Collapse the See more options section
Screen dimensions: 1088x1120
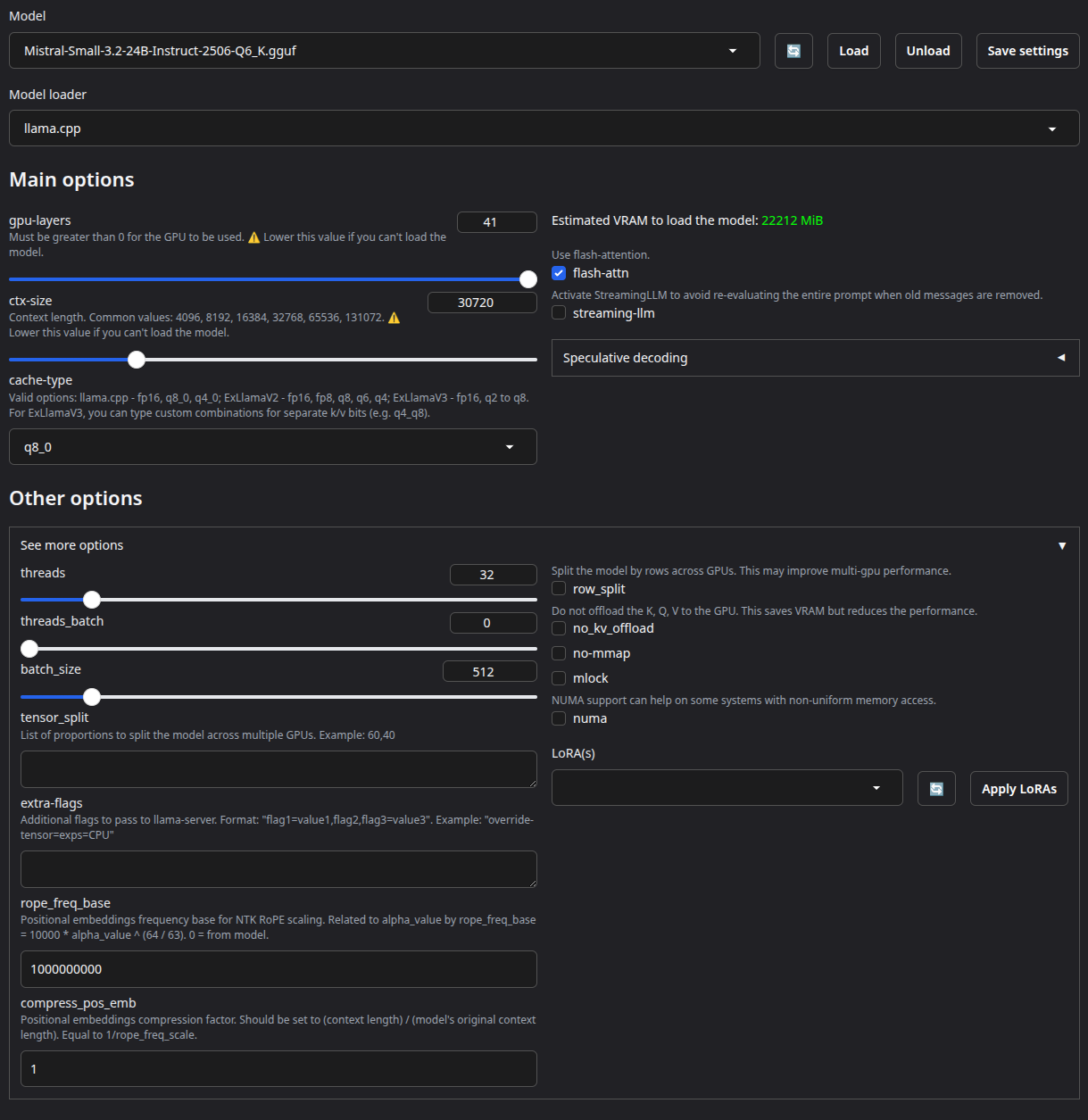[x=544, y=545]
